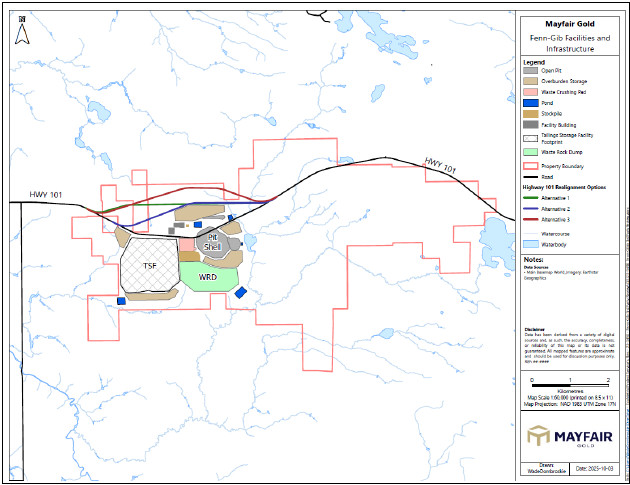This screenshot has width=630, height=485.
Task: Click the 'Fenn-Gib Facilities and Infrastructure' subtitle
Action: (x=570, y=43)
